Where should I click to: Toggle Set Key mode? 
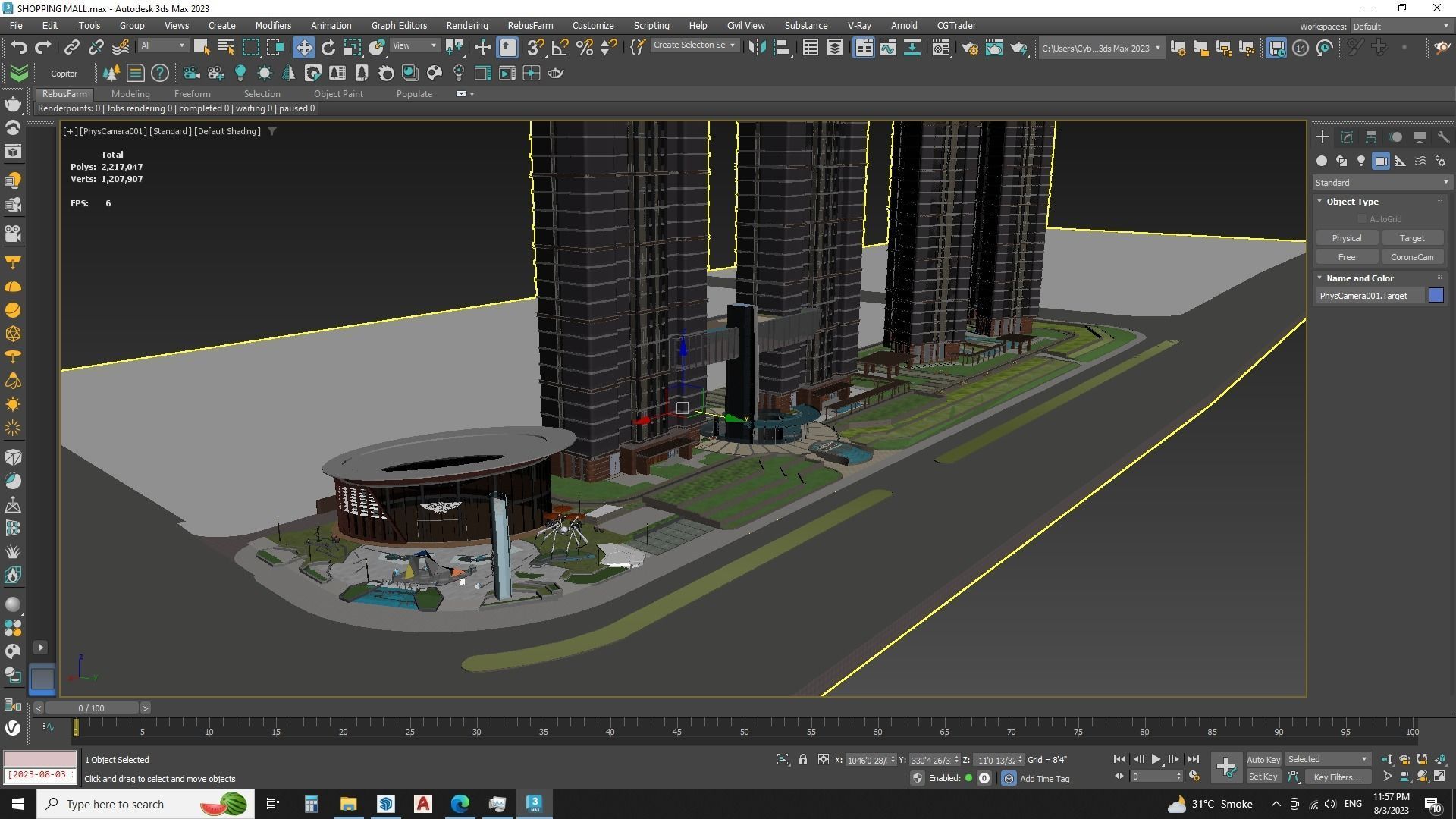click(x=1263, y=777)
